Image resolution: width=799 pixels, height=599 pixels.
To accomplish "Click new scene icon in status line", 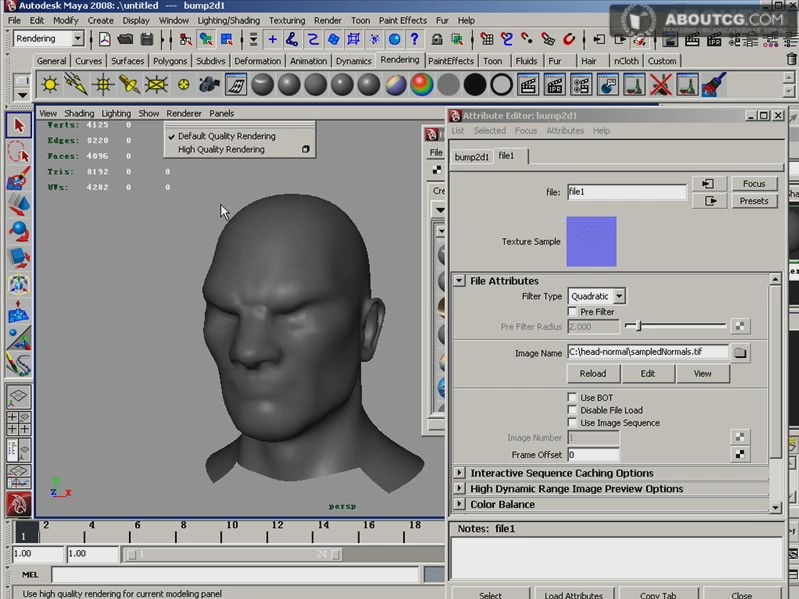I will click(x=104, y=39).
